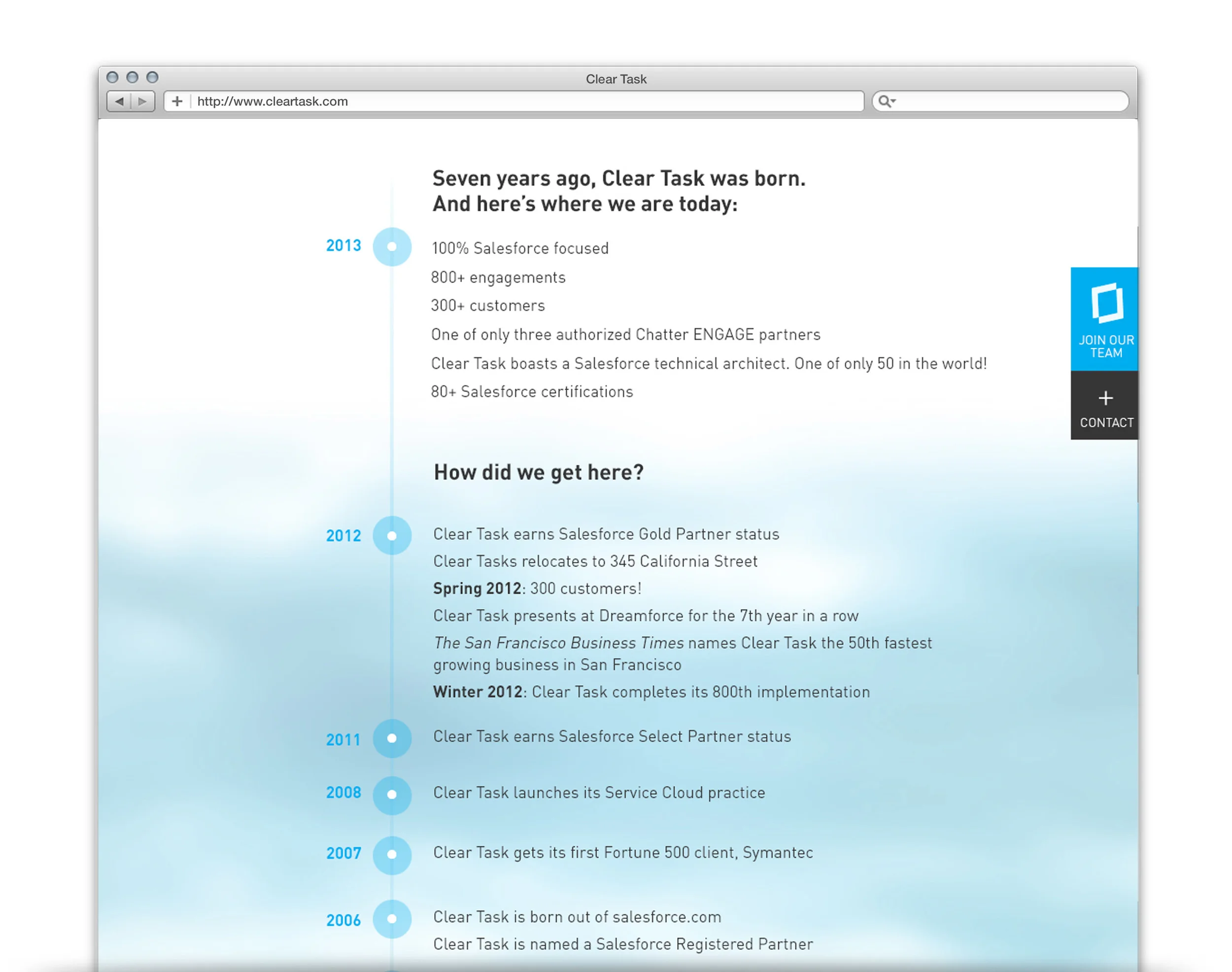
Task: Click the 2012 year label
Action: (343, 535)
